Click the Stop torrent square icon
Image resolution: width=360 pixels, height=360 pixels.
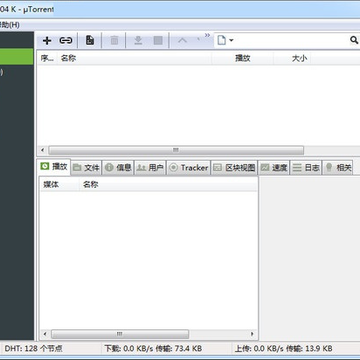158,41
